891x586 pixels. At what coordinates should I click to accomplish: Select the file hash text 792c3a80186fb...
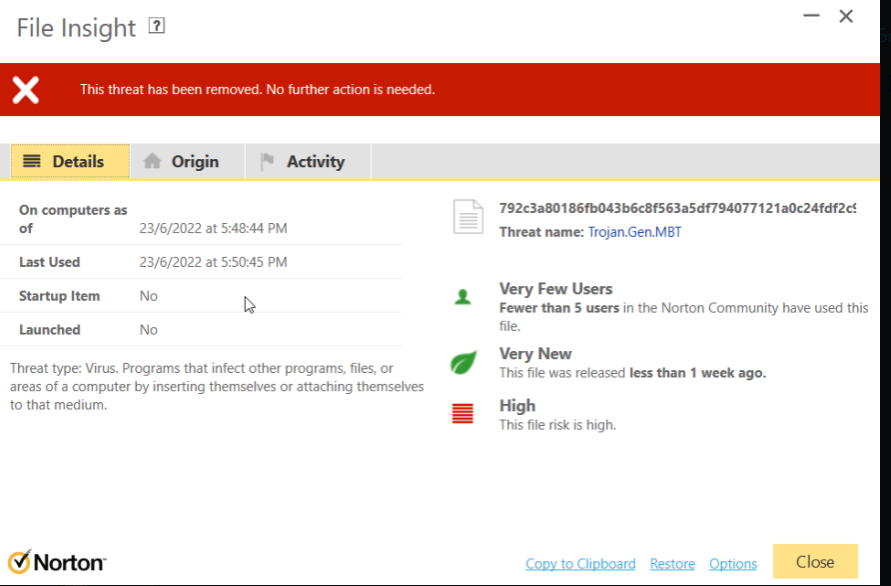coord(677,209)
